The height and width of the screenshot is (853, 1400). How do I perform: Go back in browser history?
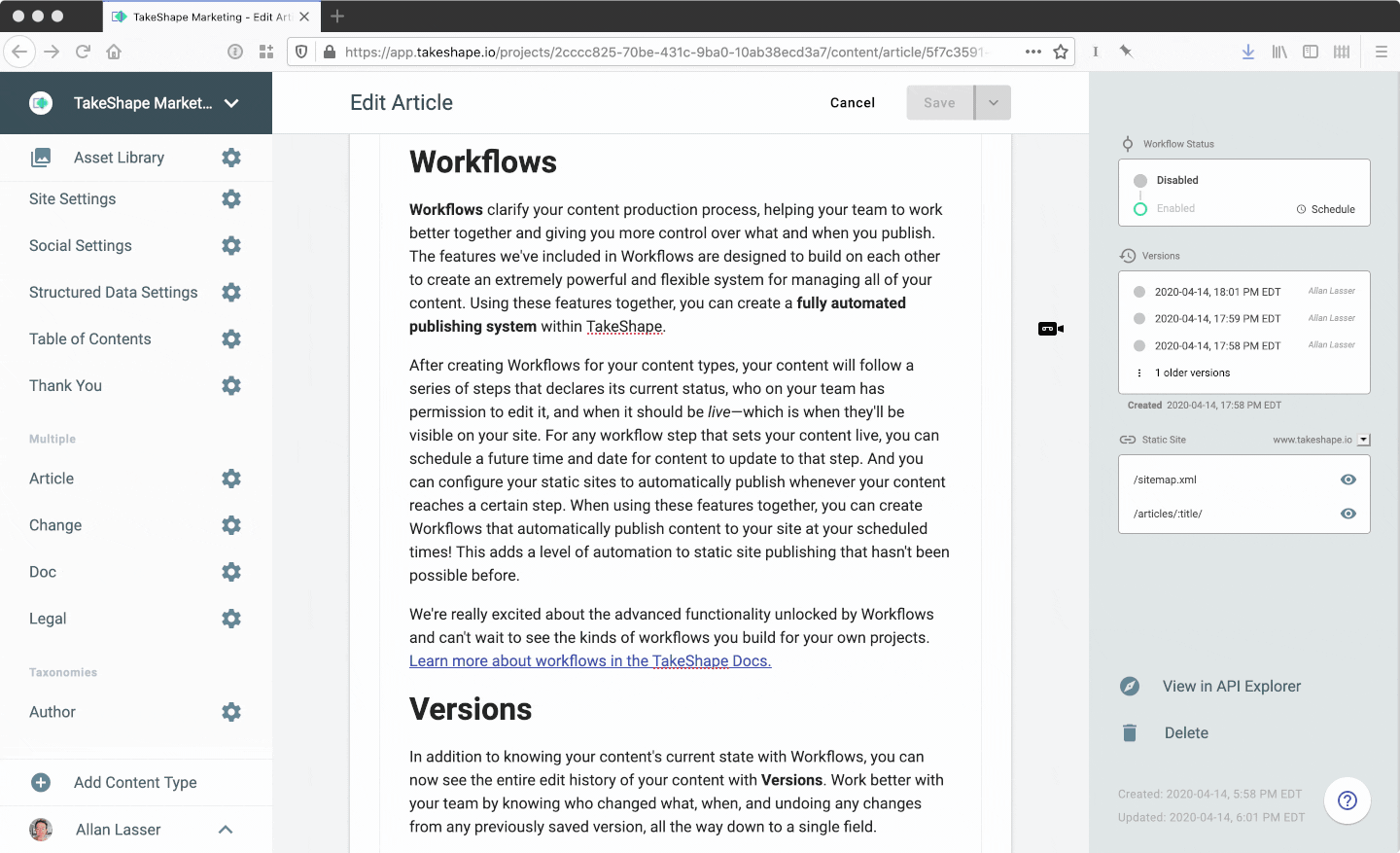19,52
